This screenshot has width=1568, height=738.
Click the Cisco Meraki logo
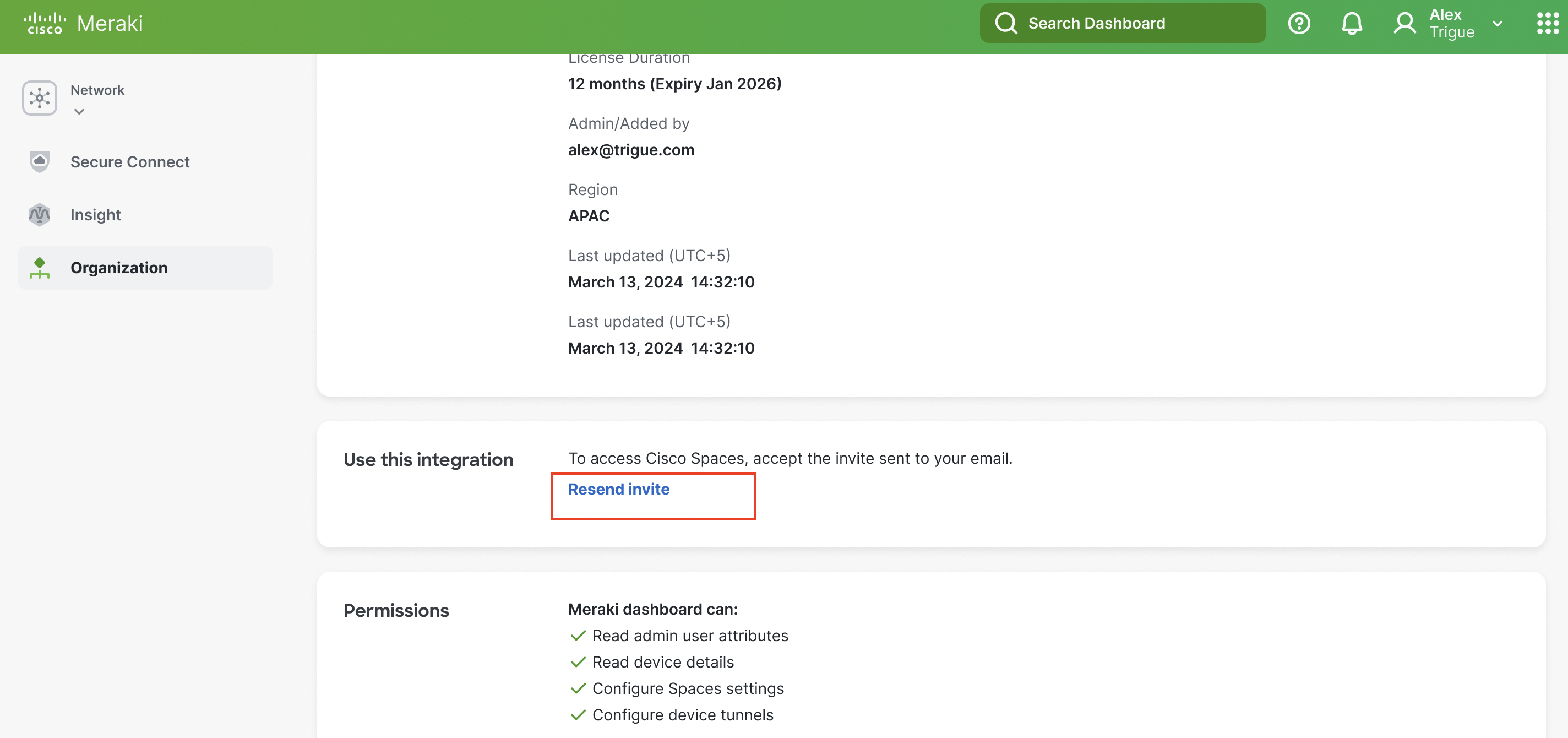83,23
